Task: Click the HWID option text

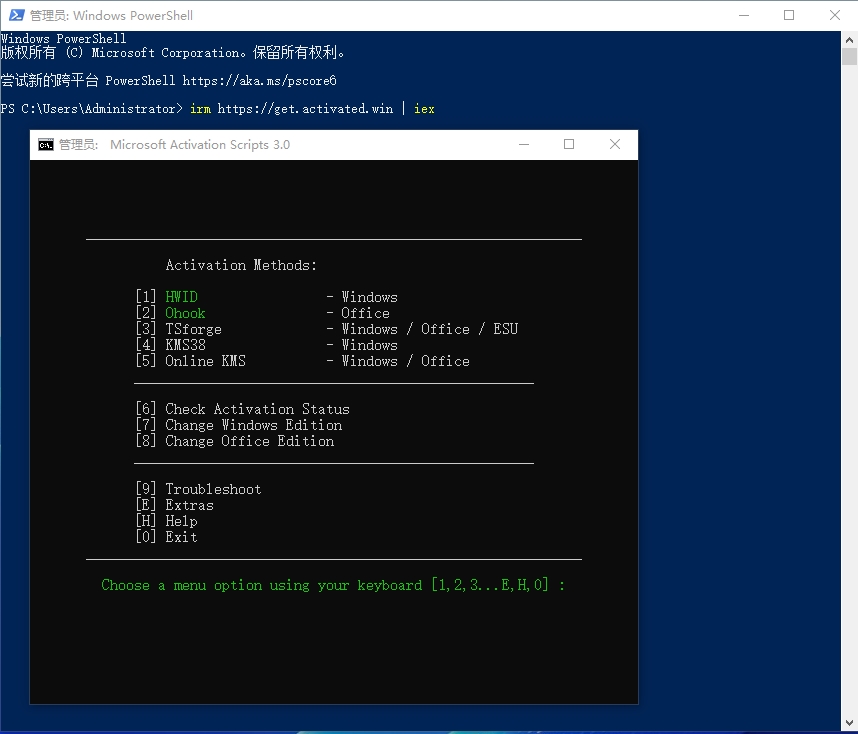Action: coord(182,297)
